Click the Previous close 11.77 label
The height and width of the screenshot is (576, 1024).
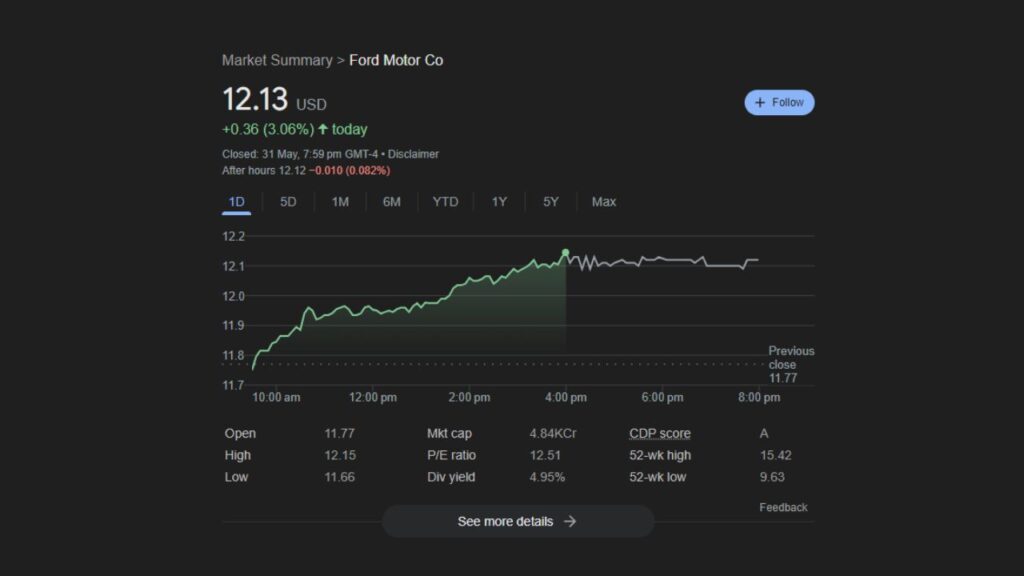791,364
